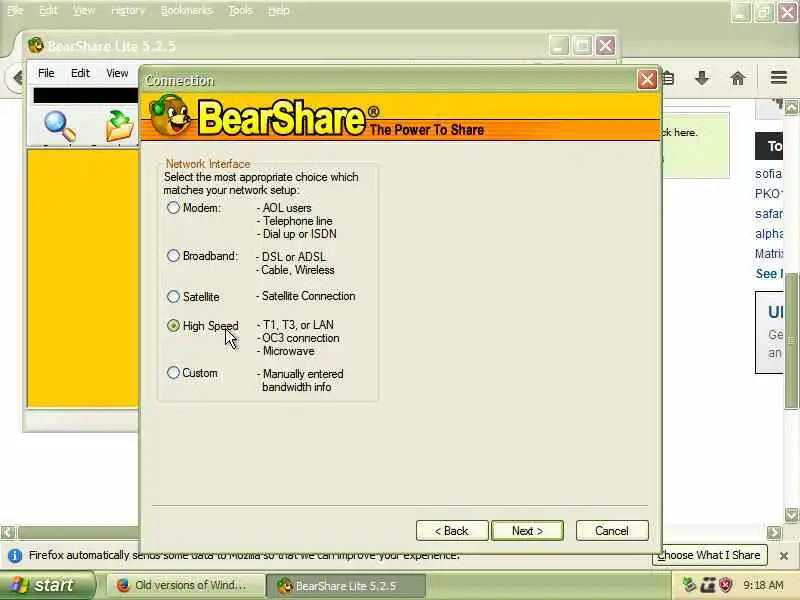
Task: Open Firefox Tools menu
Action: click(x=240, y=10)
